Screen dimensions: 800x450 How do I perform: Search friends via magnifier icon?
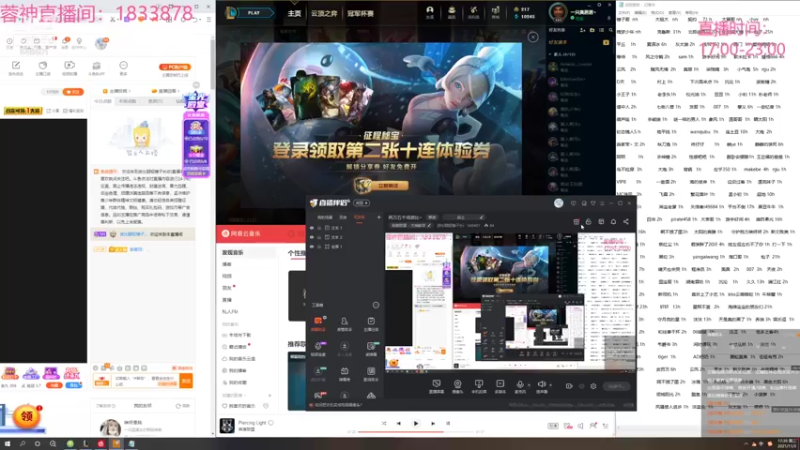pyautogui.click(x=611, y=31)
